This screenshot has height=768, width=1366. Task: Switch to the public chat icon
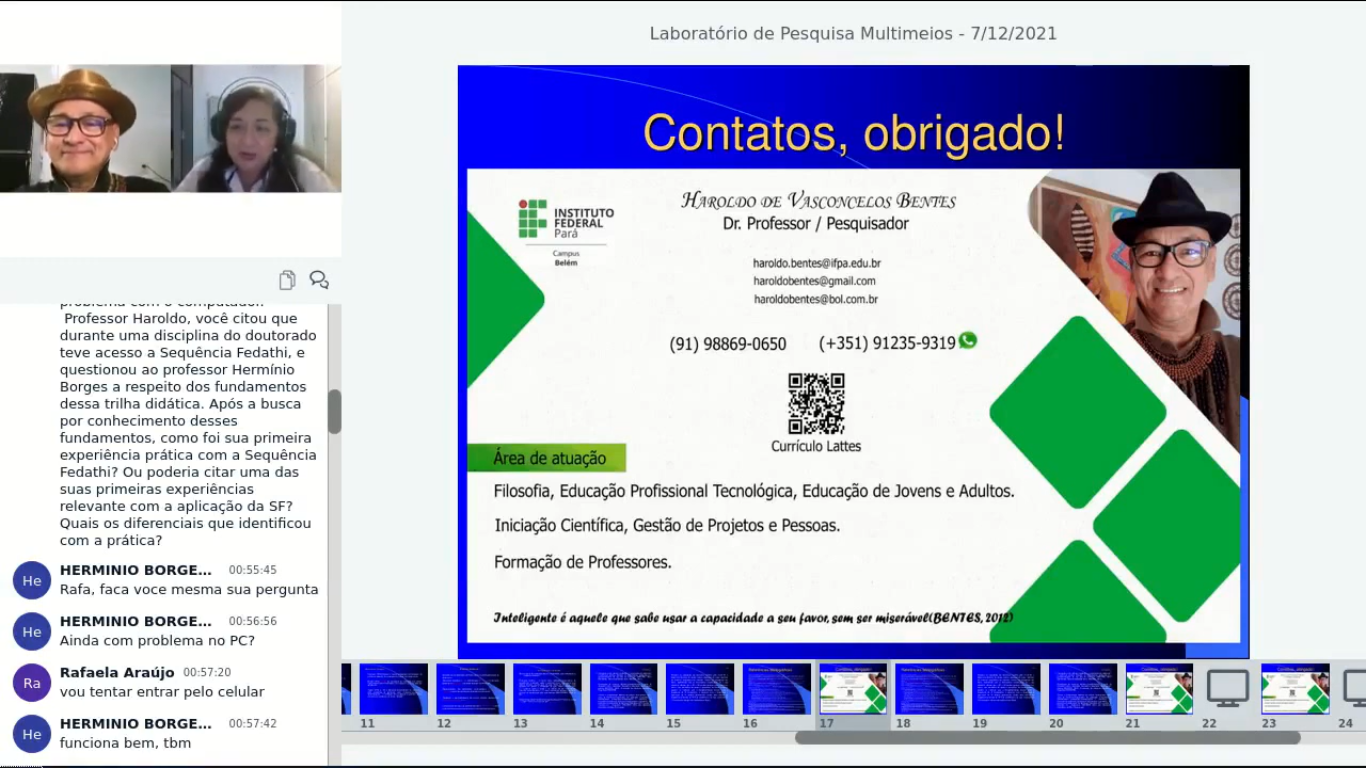(319, 280)
